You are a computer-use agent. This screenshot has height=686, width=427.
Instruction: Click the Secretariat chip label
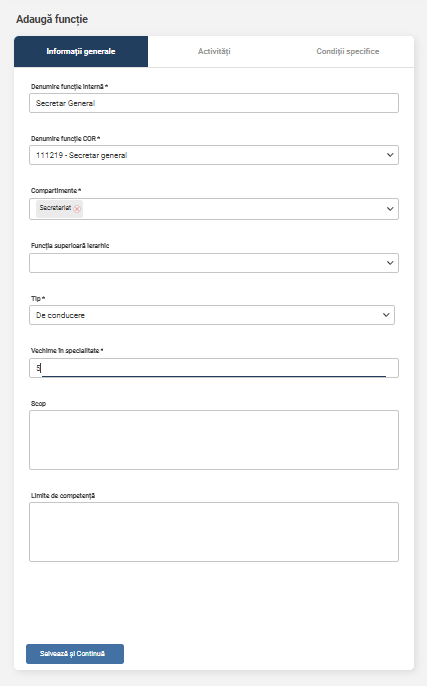click(x=55, y=208)
